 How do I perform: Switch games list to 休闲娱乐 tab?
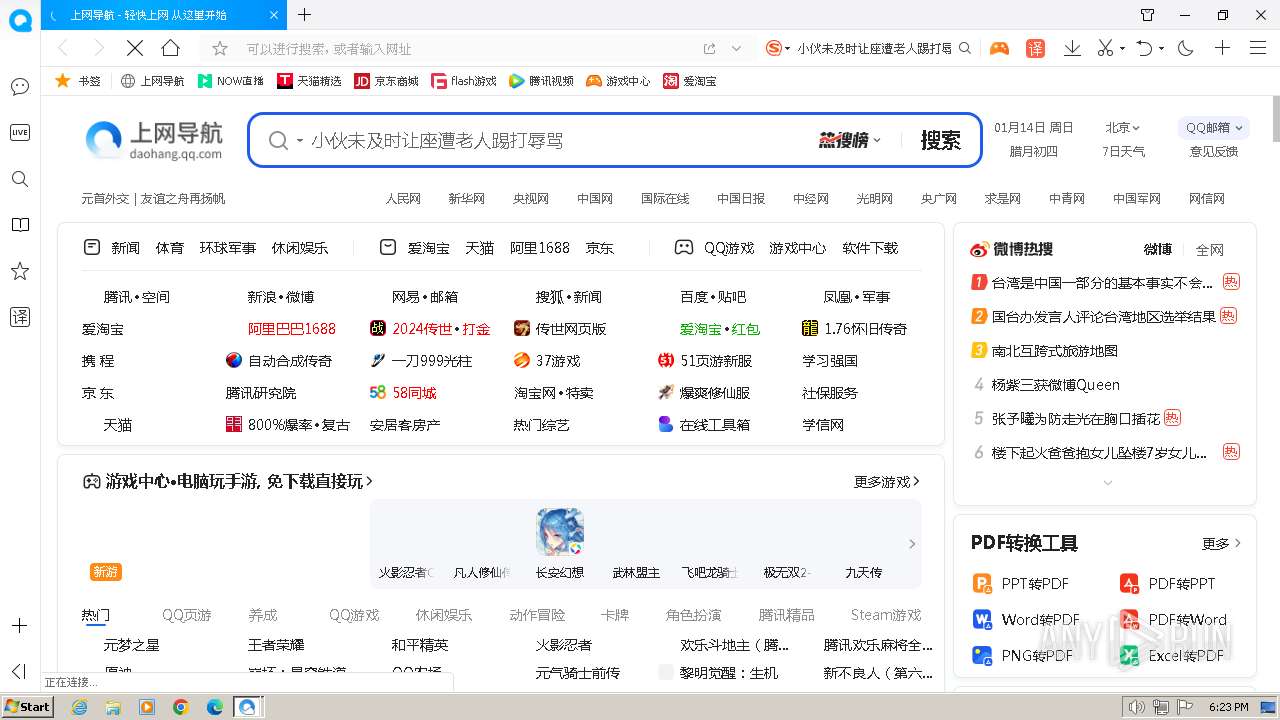[x=443, y=615]
